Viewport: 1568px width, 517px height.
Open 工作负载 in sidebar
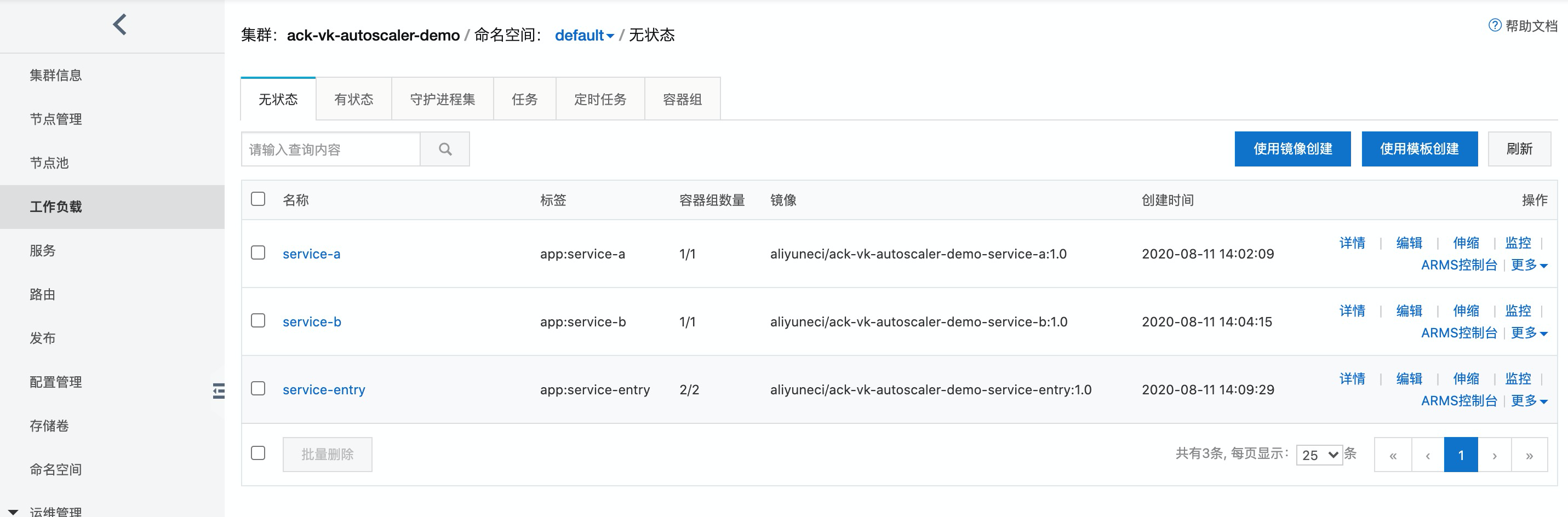(55, 207)
